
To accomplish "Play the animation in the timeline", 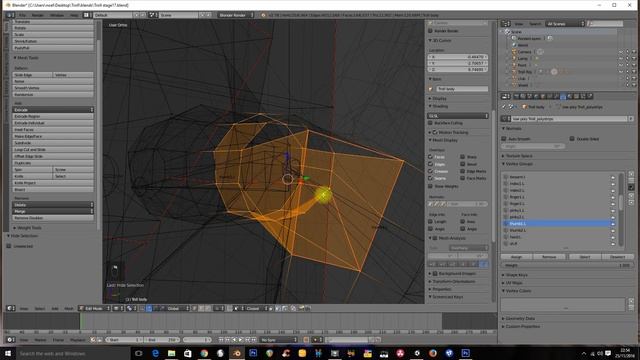I will (x=241, y=340).
